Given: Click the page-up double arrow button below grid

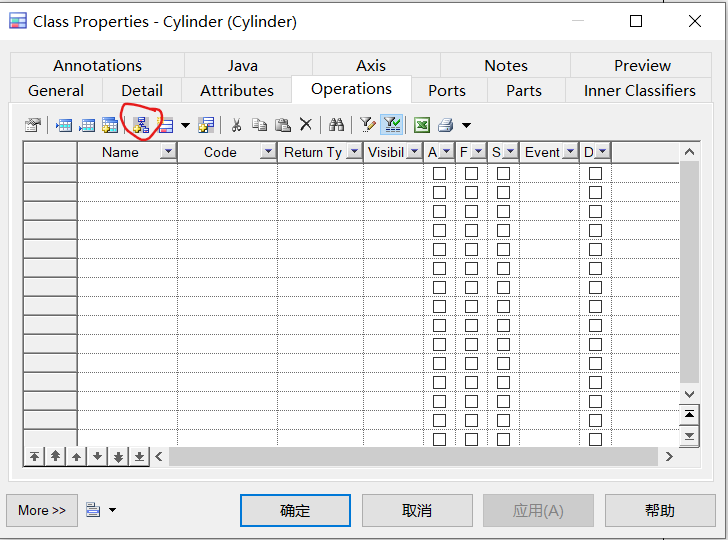Looking at the screenshot, I should click(x=55, y=456).
